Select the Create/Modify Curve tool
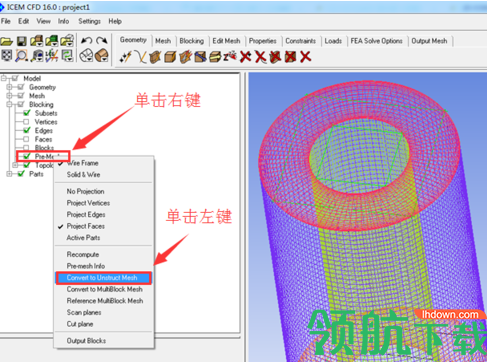Viewport: 487px width, 362px height. click(x=141, y=57)
